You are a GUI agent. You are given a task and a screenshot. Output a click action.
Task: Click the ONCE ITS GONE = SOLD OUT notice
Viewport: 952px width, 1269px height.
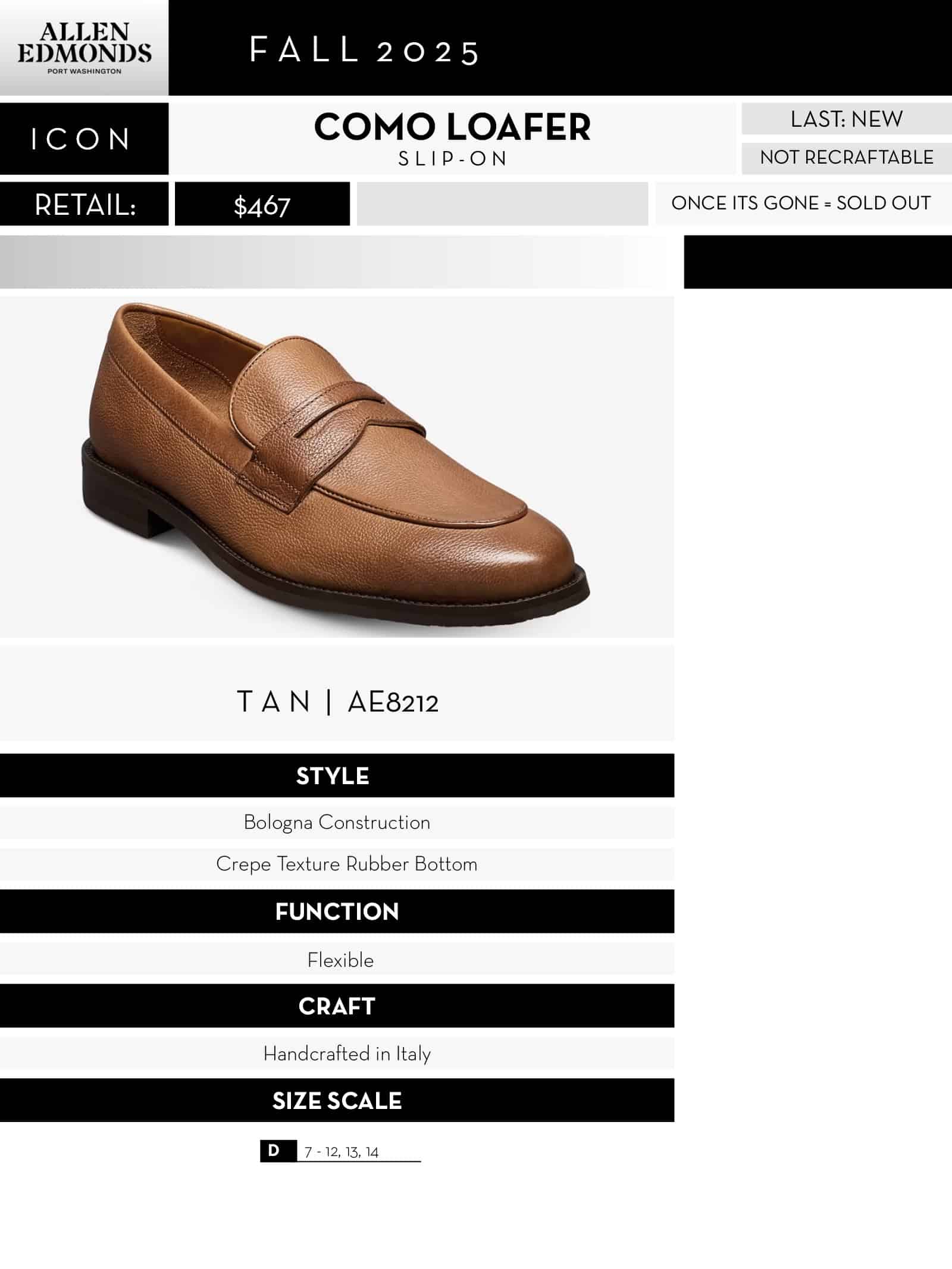(801, 203)
